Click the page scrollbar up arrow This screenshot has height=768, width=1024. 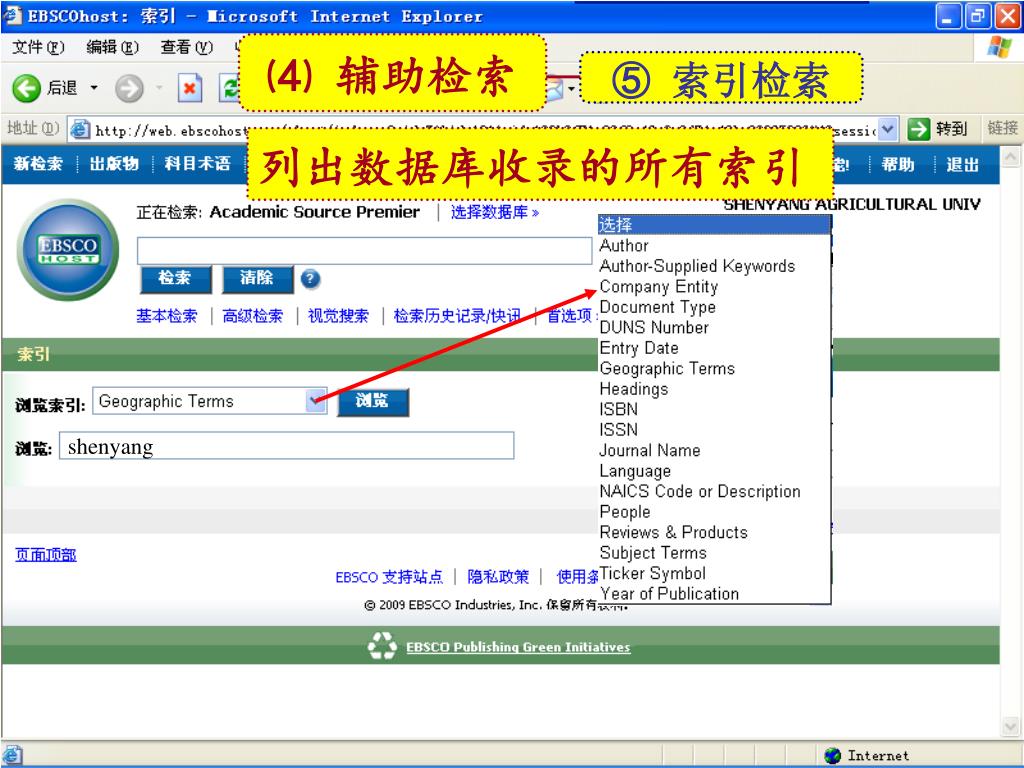[1010, 157]
